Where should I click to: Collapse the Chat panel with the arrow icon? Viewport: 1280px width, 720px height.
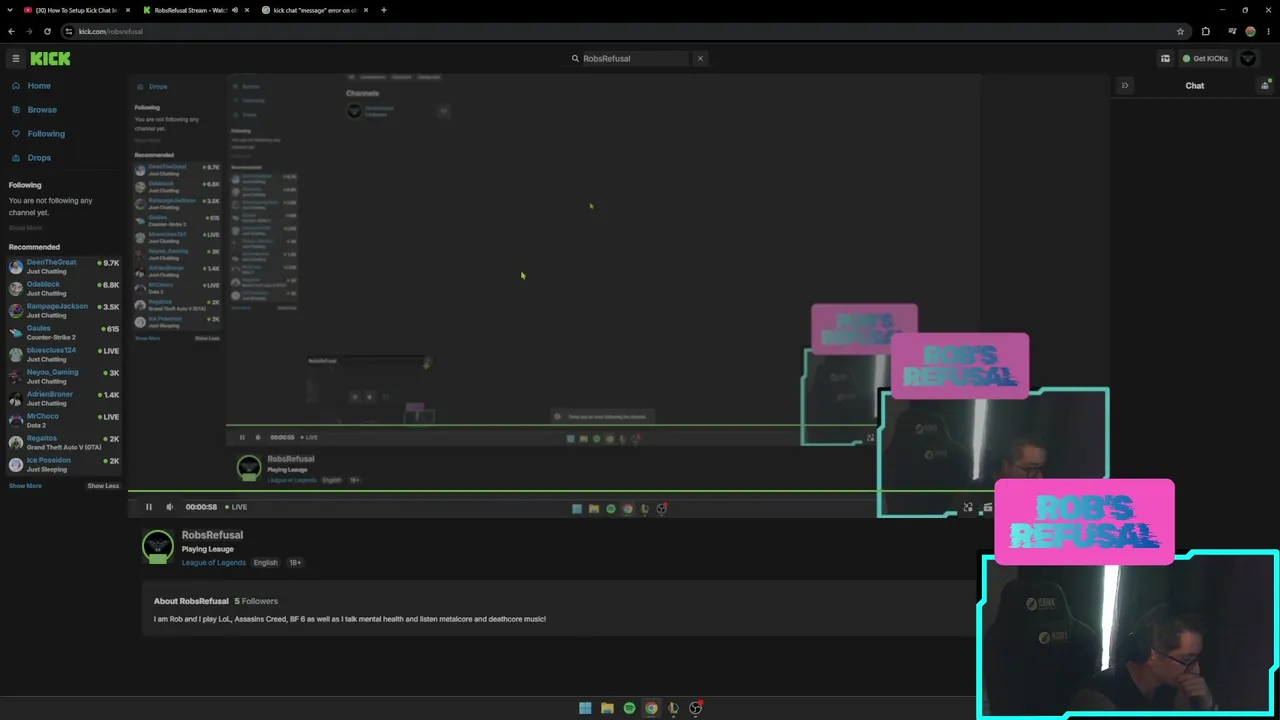(x=1125, y=86)
